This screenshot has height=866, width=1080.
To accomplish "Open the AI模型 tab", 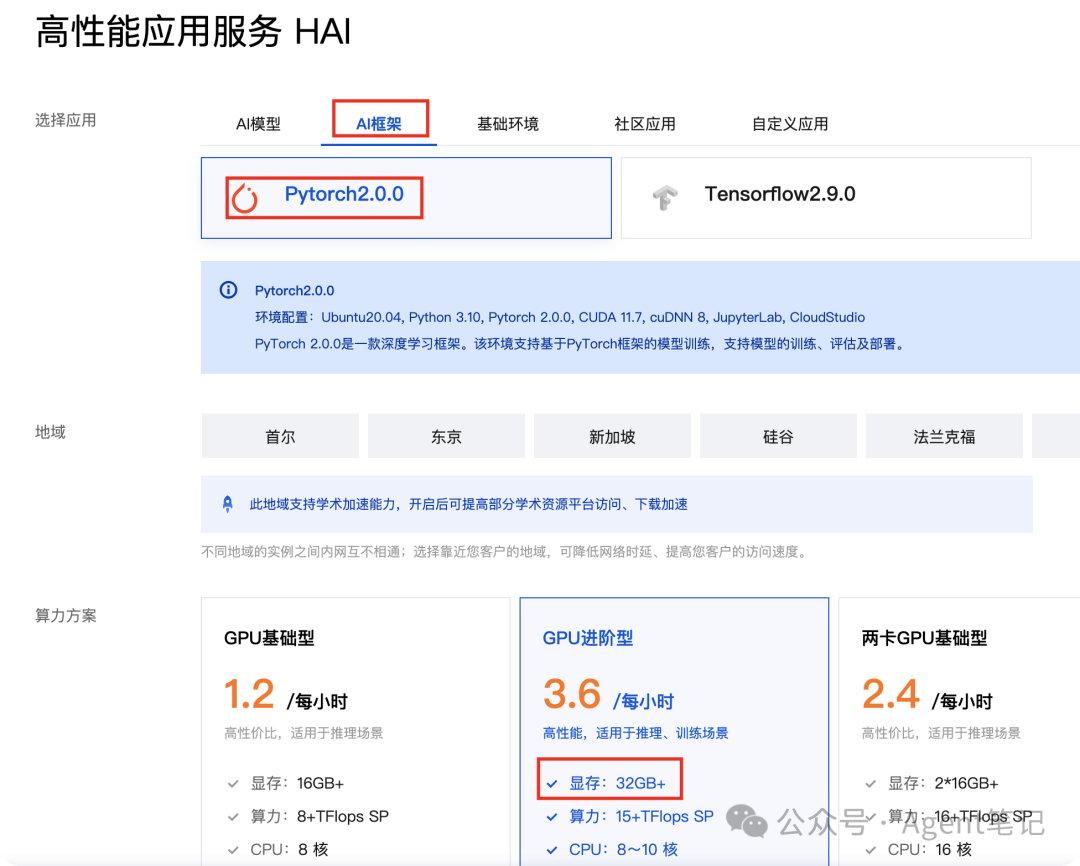I will point(258,124).
